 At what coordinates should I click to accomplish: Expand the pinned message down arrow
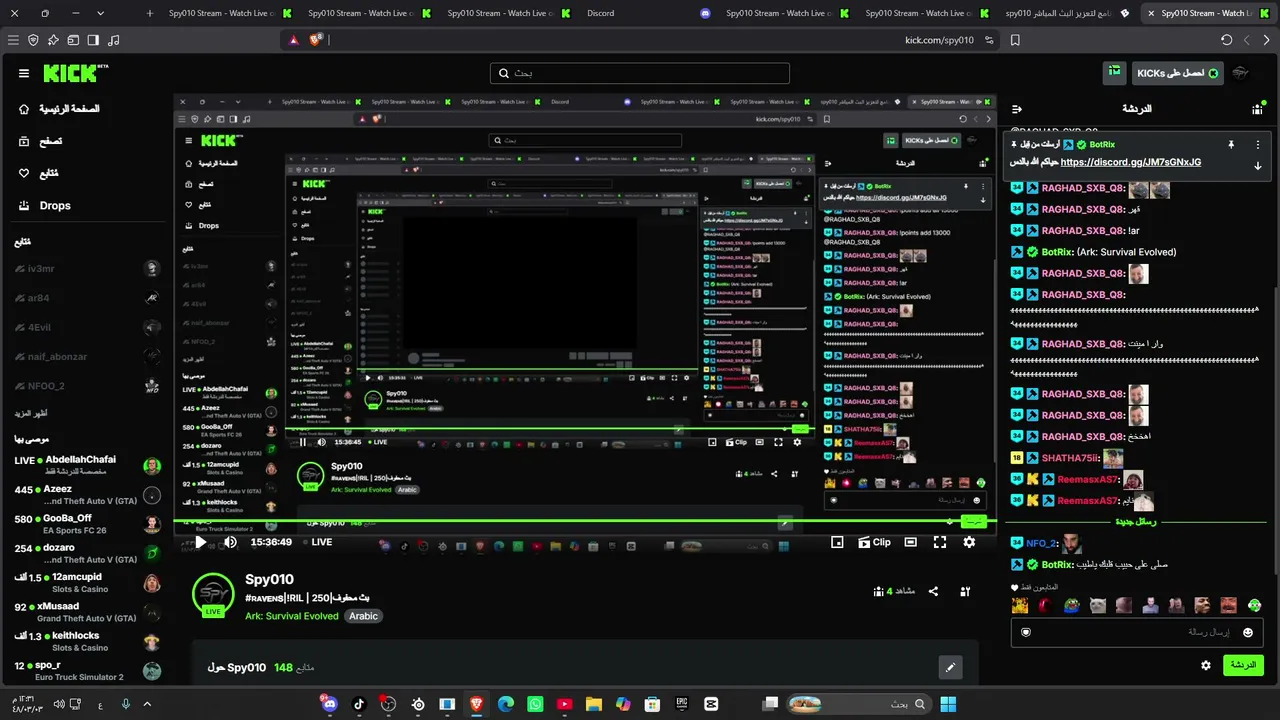coord(1258,165)
